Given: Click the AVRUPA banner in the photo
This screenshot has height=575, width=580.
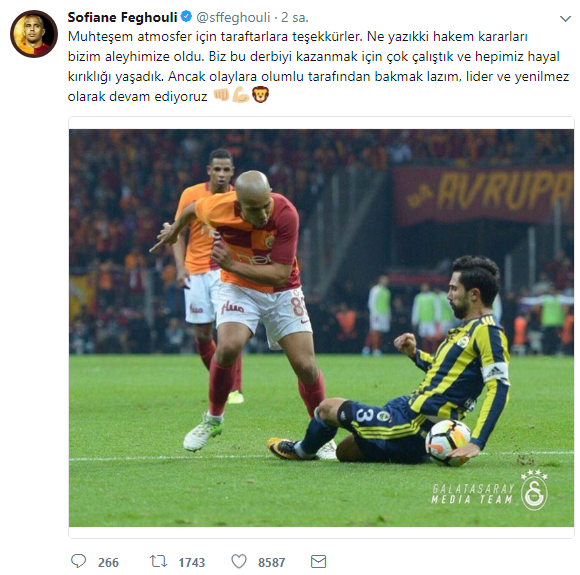Looking at the screenshot, I should click(x=483, y=195).
